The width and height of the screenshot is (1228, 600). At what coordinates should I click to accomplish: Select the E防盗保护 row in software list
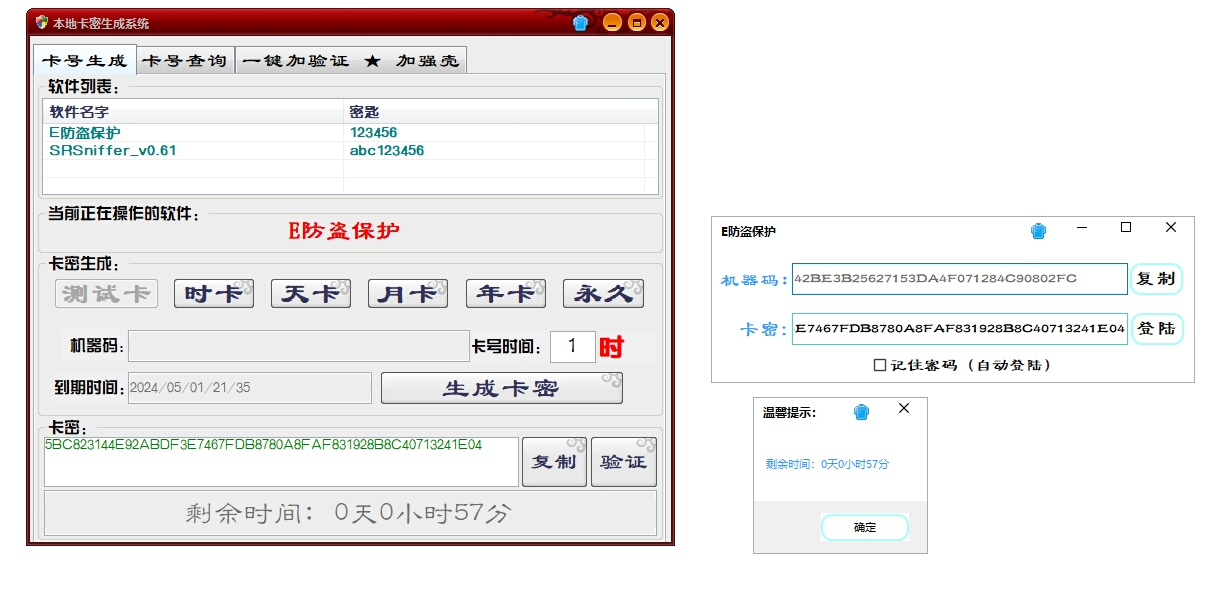[x=350, y=132]
